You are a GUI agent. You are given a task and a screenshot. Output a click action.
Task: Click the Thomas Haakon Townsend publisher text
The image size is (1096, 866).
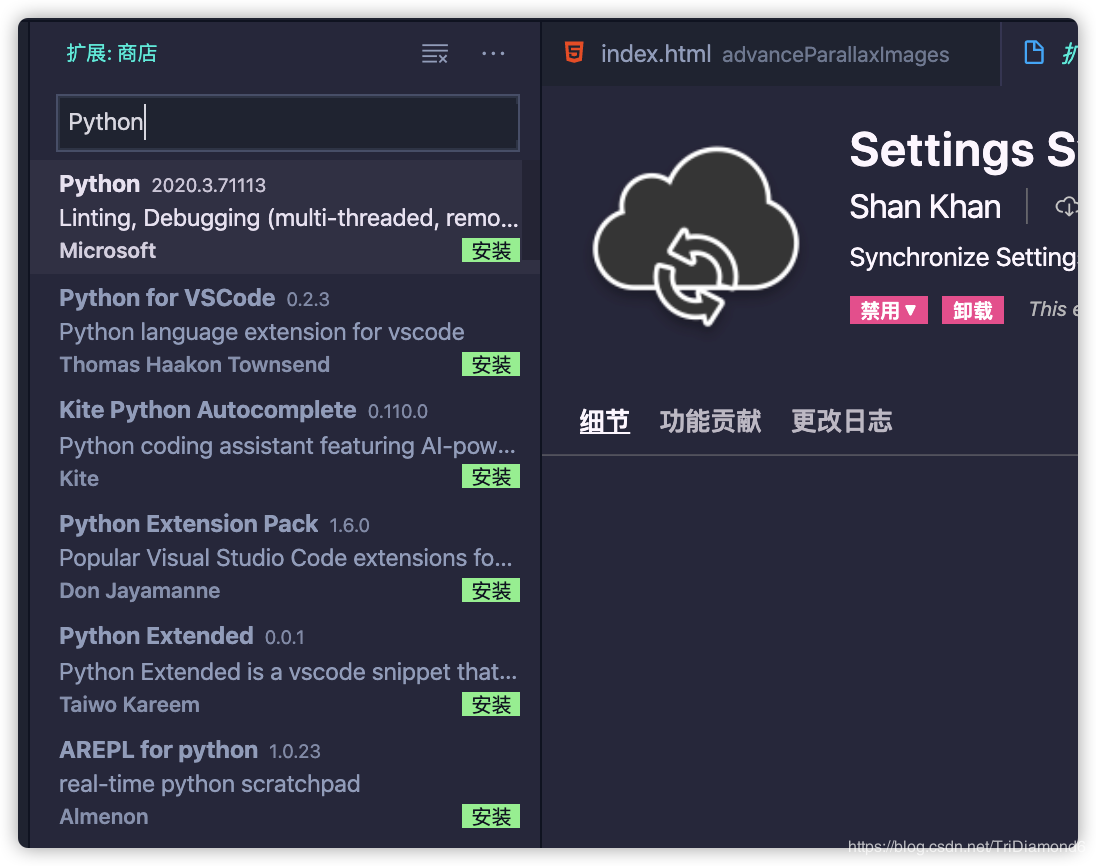click(x=194, y=364)
